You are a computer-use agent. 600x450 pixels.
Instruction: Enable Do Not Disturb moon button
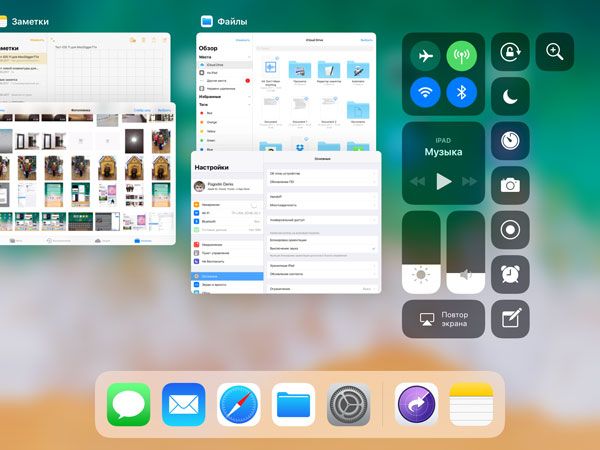tap(510, 96)
